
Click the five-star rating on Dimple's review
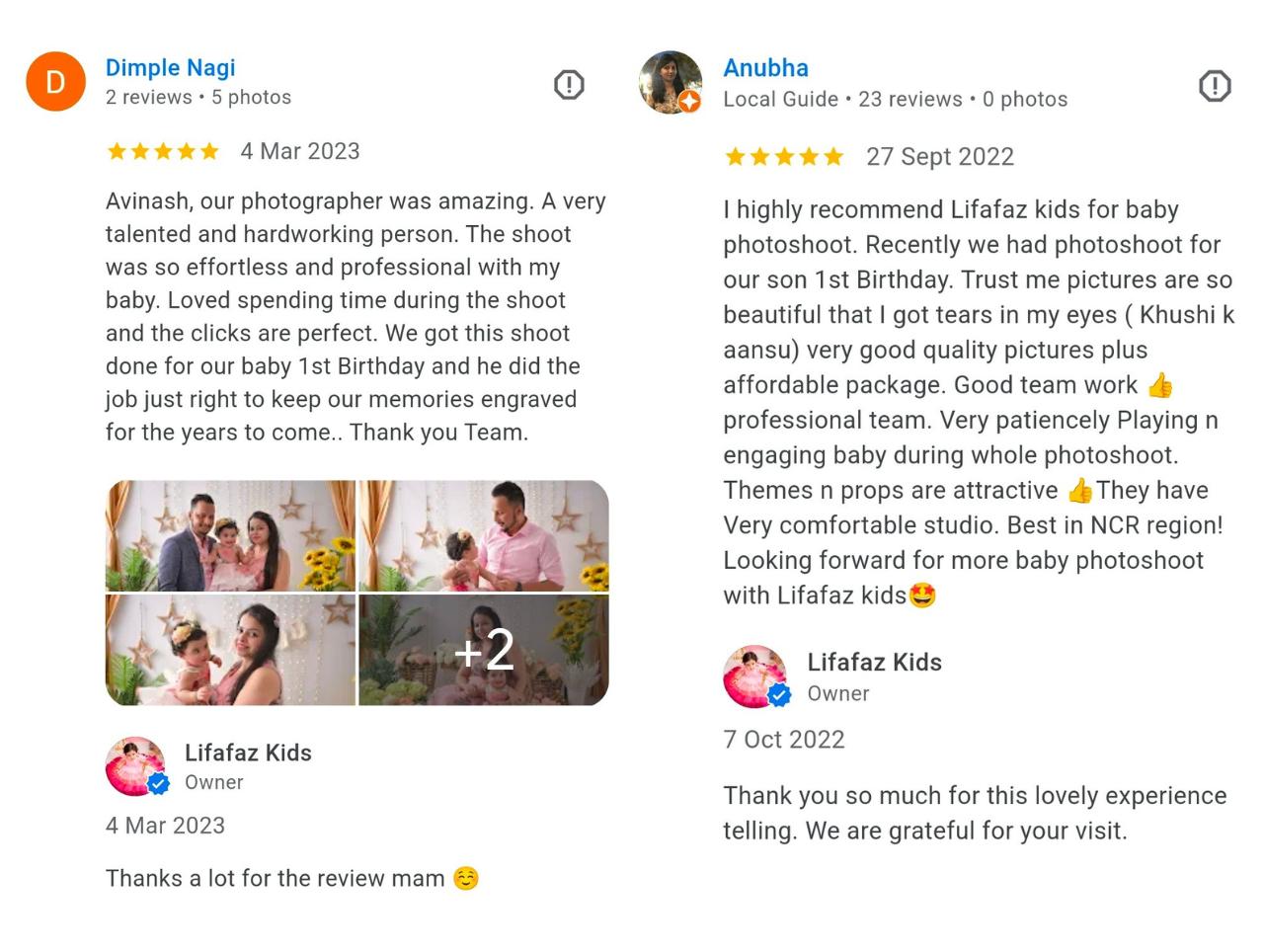pyautogui.click(x=163, y=151)
